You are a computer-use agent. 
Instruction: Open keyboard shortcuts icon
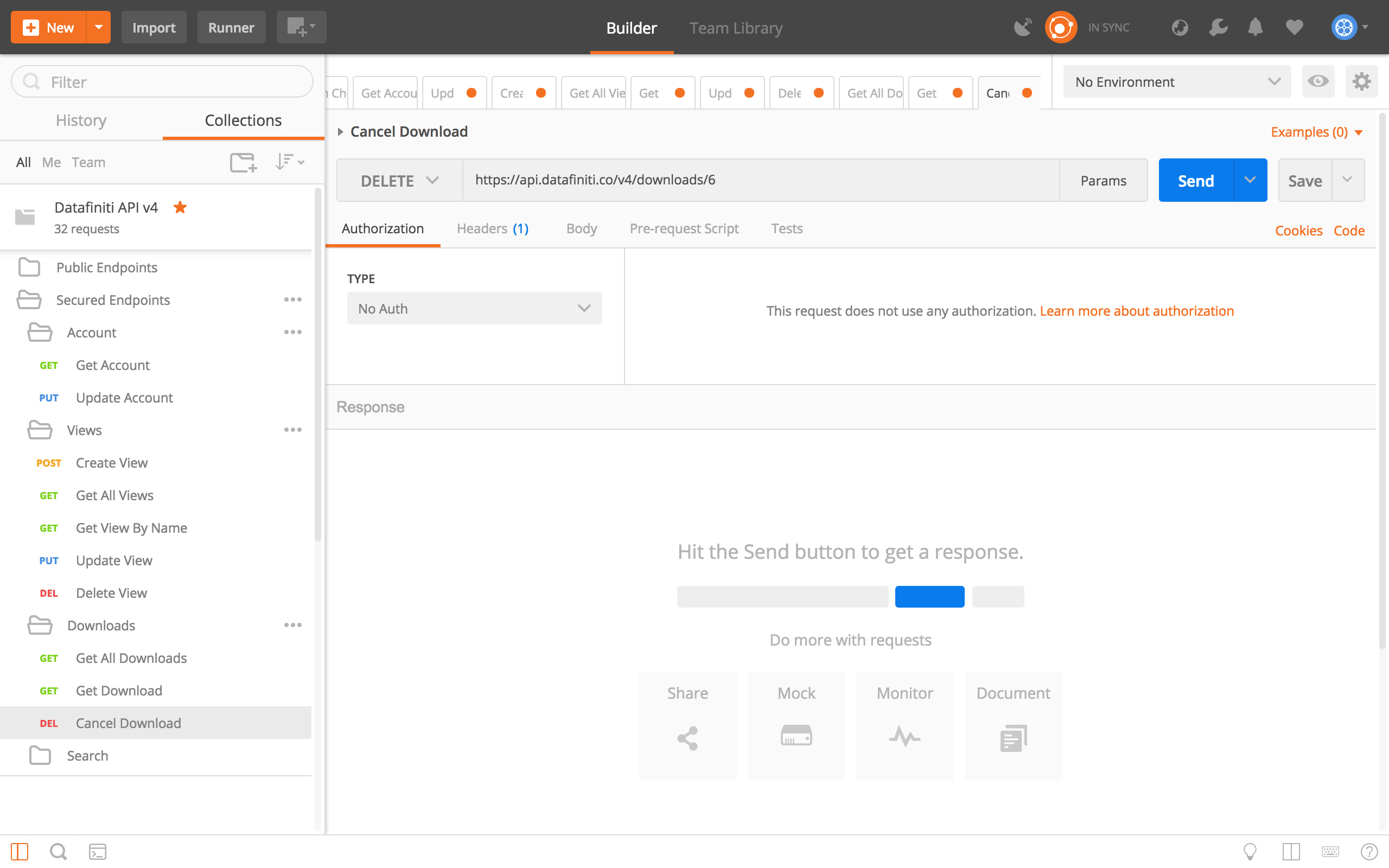click(x=1330, y=851)
